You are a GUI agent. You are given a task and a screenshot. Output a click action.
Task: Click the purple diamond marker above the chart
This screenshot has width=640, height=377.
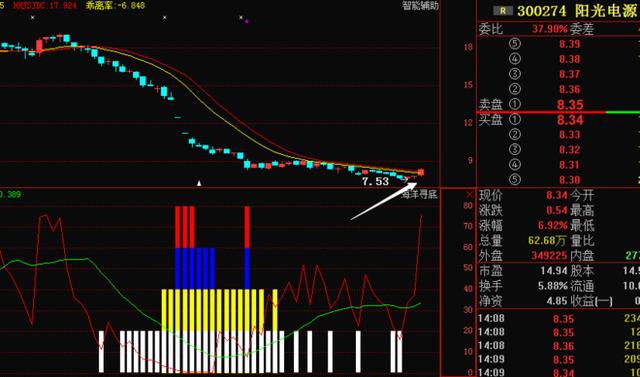(x=247, y=21)
